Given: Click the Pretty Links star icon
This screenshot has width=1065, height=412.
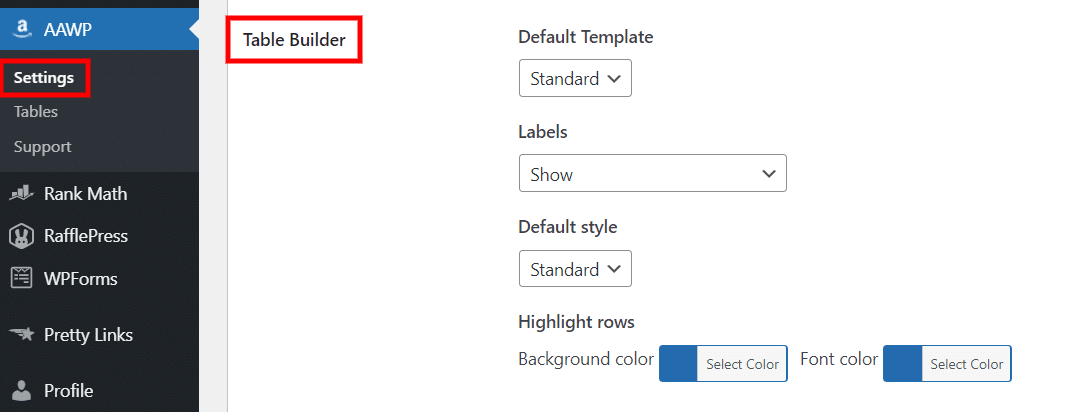Looking at the screenshot, I should pos(22,335).
